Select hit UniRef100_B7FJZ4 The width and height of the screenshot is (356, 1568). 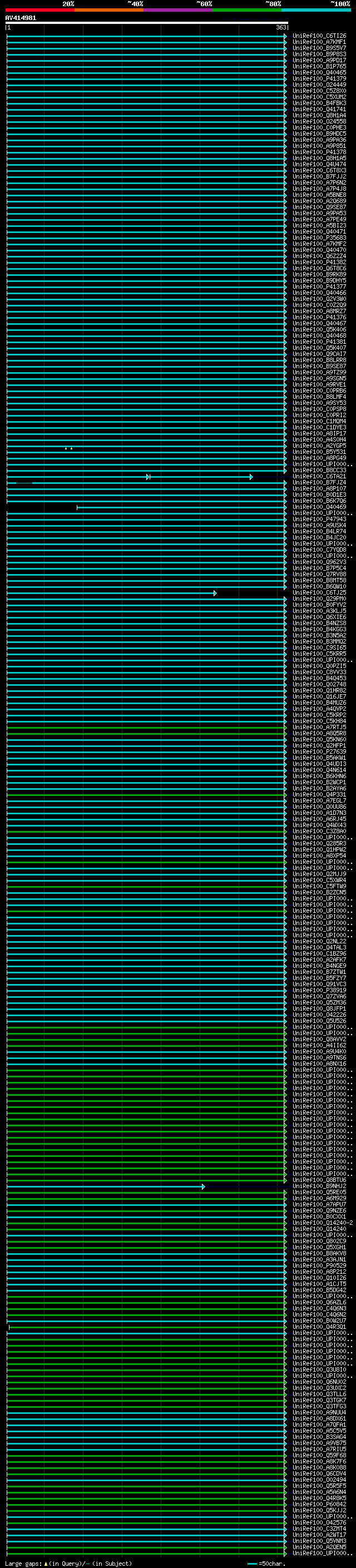point(319,483)
